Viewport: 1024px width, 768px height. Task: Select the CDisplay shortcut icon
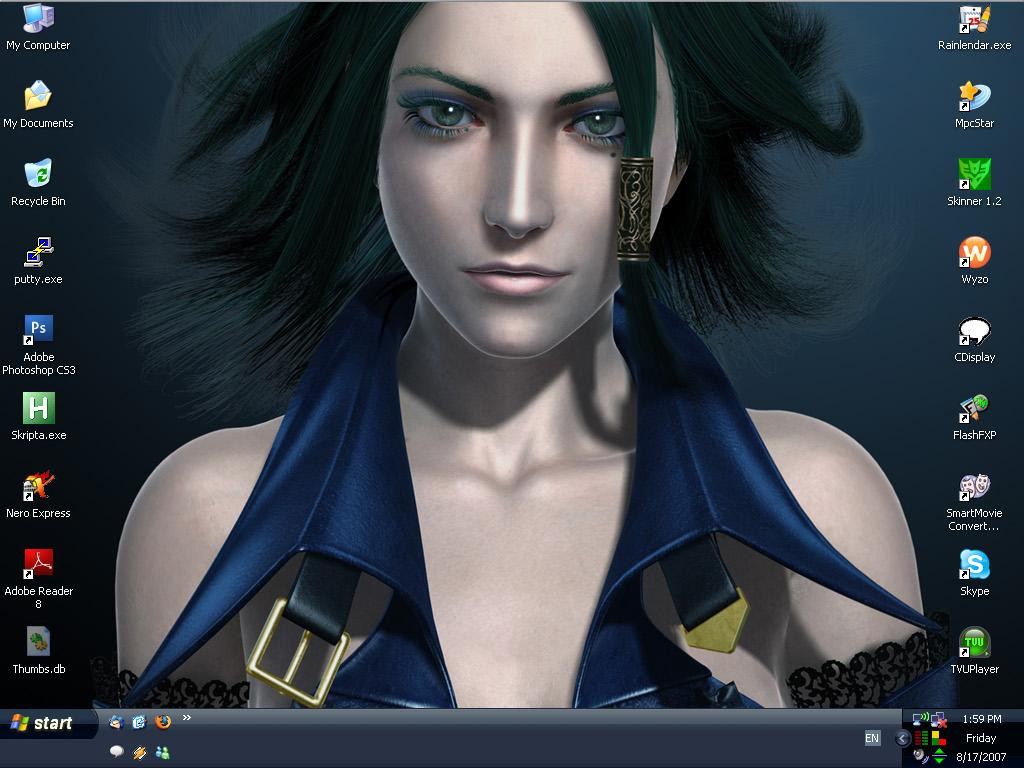coord(974,339)
